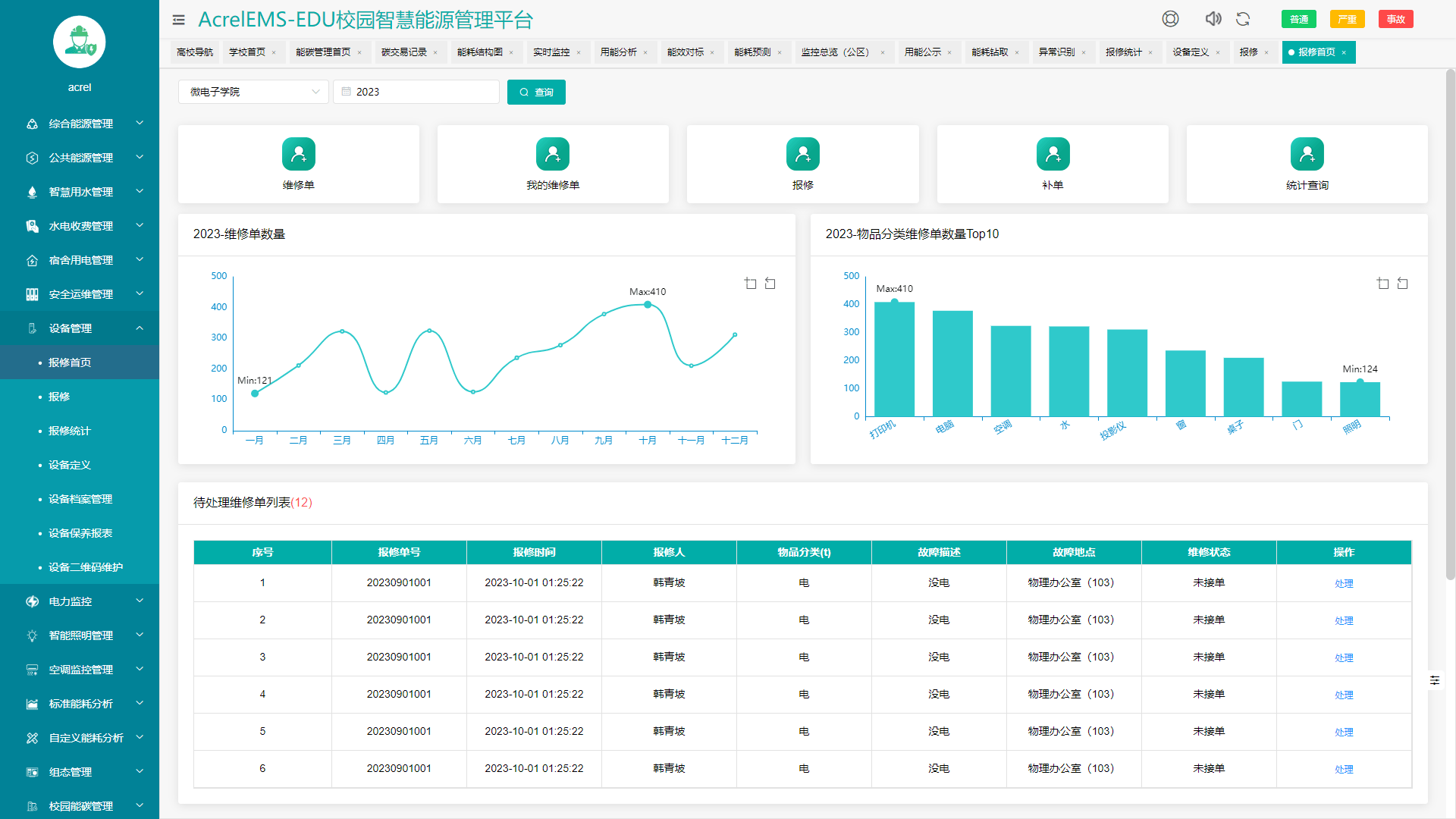
Task: Click the refresh icon in header
Action: pyautogui.click(x=1243, y=19)
